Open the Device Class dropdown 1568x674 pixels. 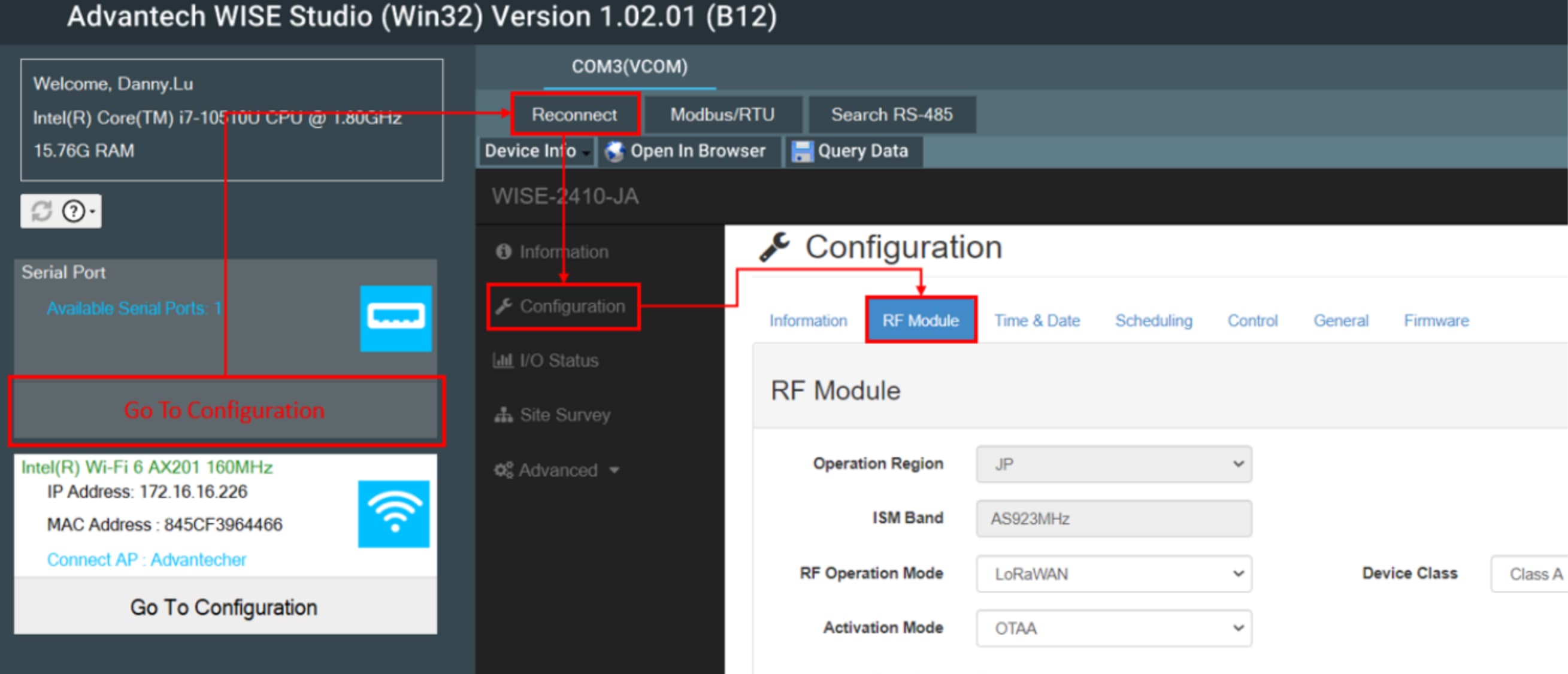click(x=1528, y=573)
